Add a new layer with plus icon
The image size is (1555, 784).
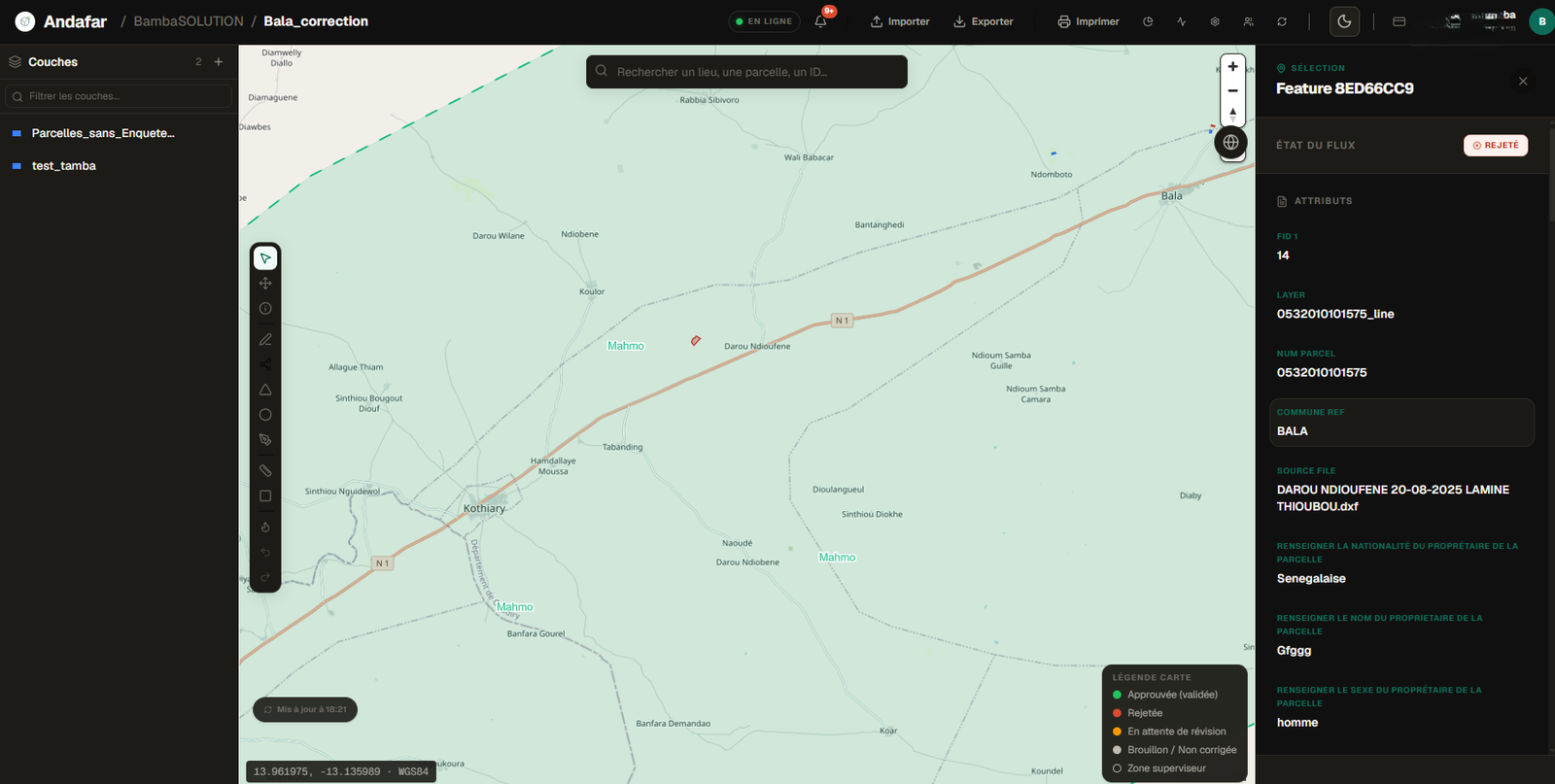[x=219, y=62]
